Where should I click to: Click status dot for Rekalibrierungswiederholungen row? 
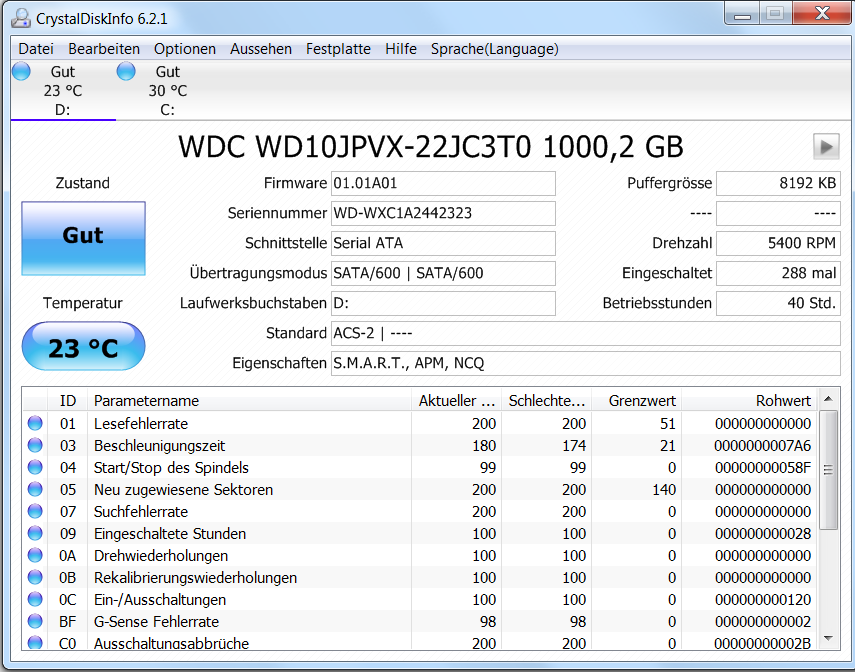point(35,577)
